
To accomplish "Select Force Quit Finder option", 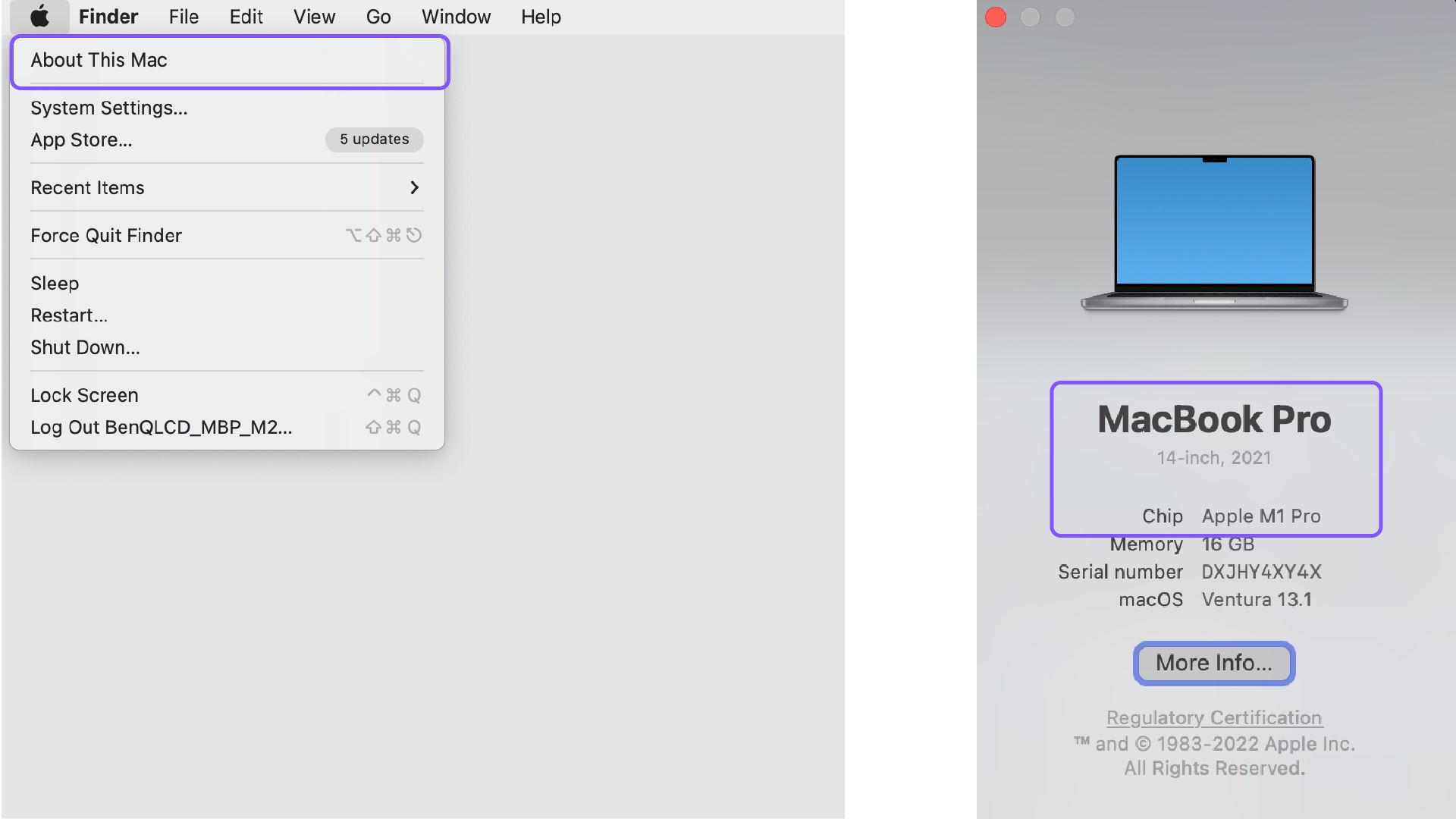I will tap(106, 234).
